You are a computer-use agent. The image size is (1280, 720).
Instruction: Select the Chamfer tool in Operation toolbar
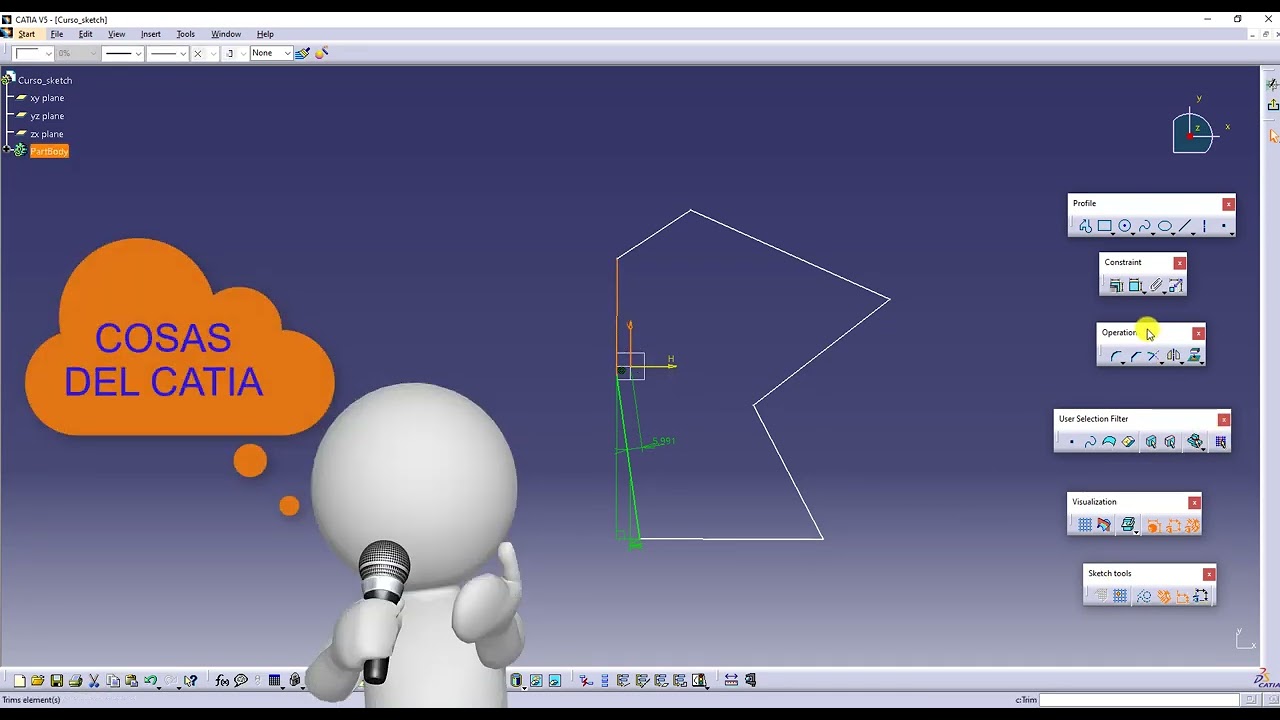(x=1135, y=356)
